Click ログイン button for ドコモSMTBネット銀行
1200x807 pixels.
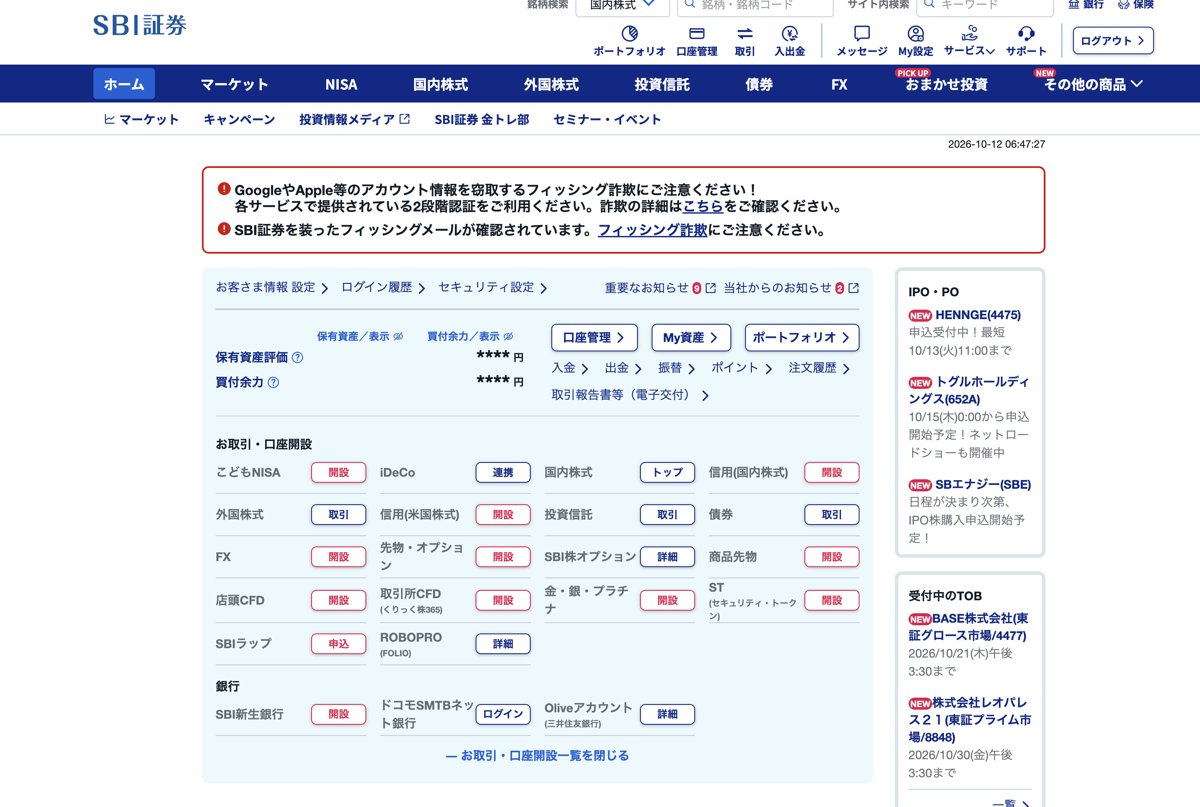pyautogui.click(x=503, y=714)
